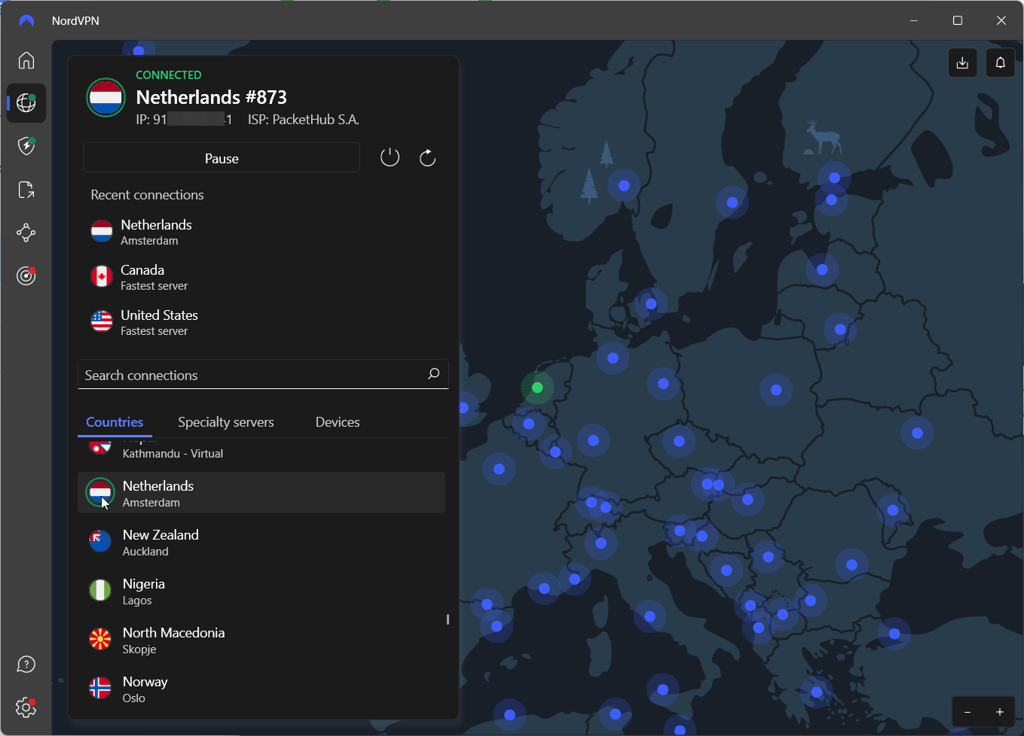The width and height of the screenshot is (1024, 736).
Task: Pause the VPN connection
Action: point(221,158)
